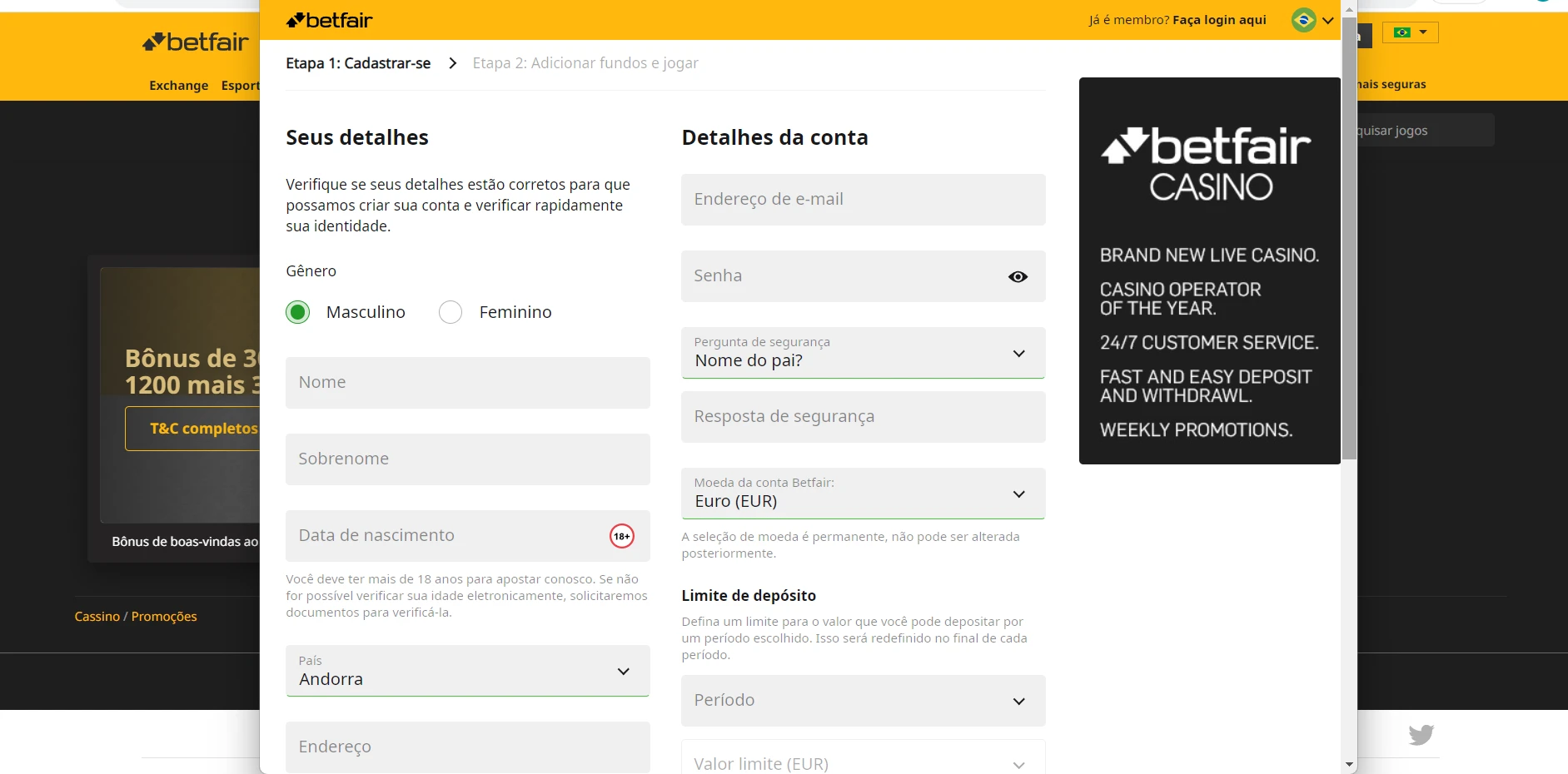
Task: Click the Promoções breadcrumb link
Action: coord(164,617)
